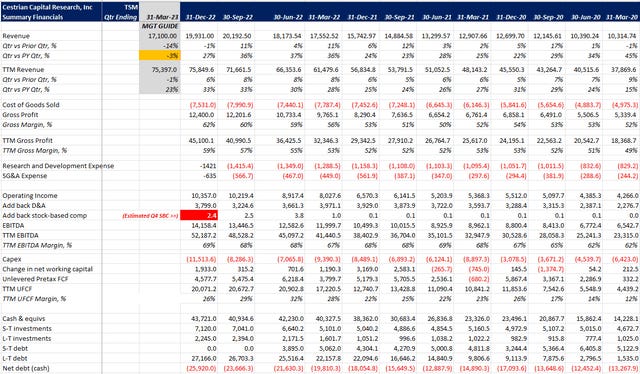Screen dimensions: 640x374
Task: Click the red-highlighted '2.4' cell
Action: (x=199, y=215)
